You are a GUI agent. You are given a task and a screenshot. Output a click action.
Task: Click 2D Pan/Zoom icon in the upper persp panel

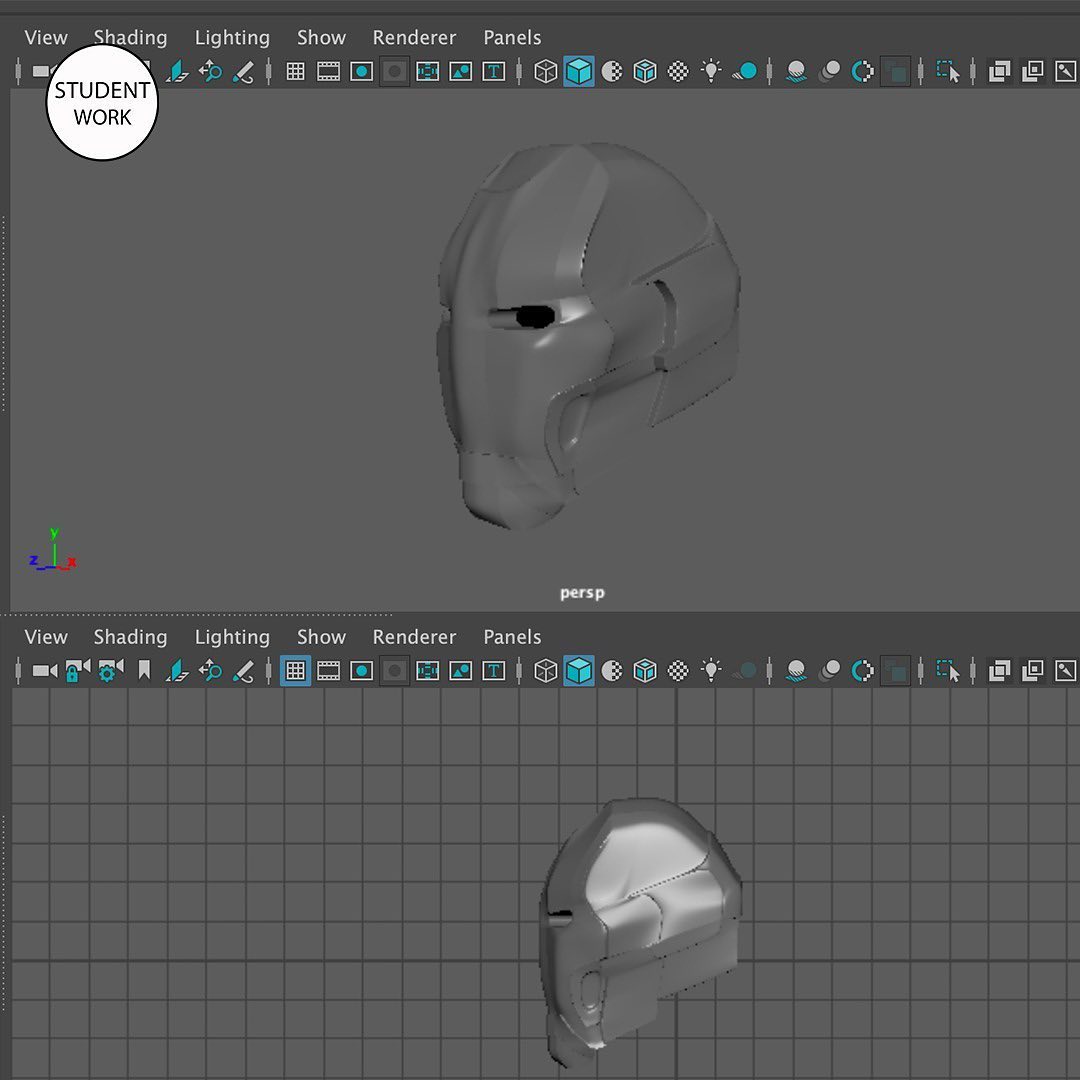pos(210,72)
